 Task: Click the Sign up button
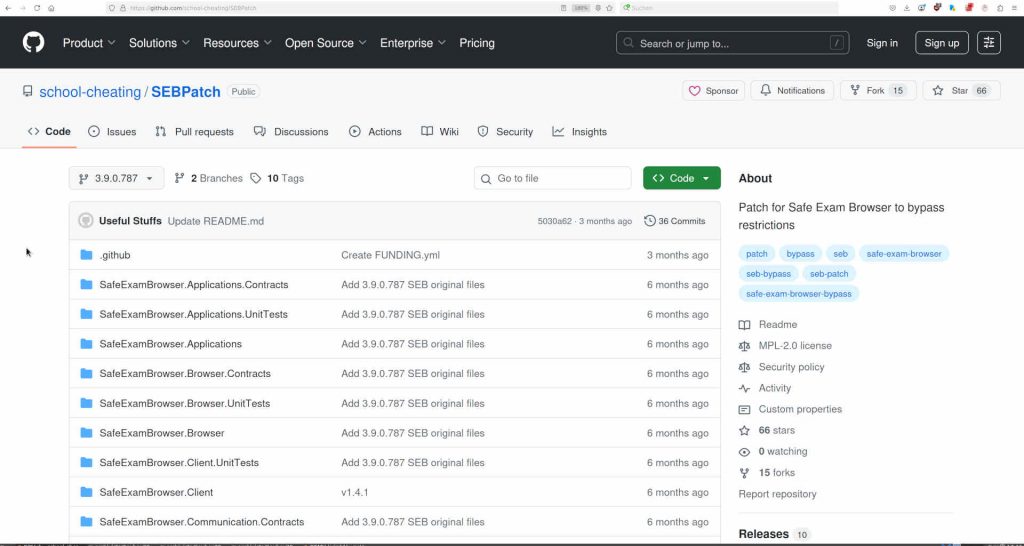pyautogui.click(x=941, y=43)
